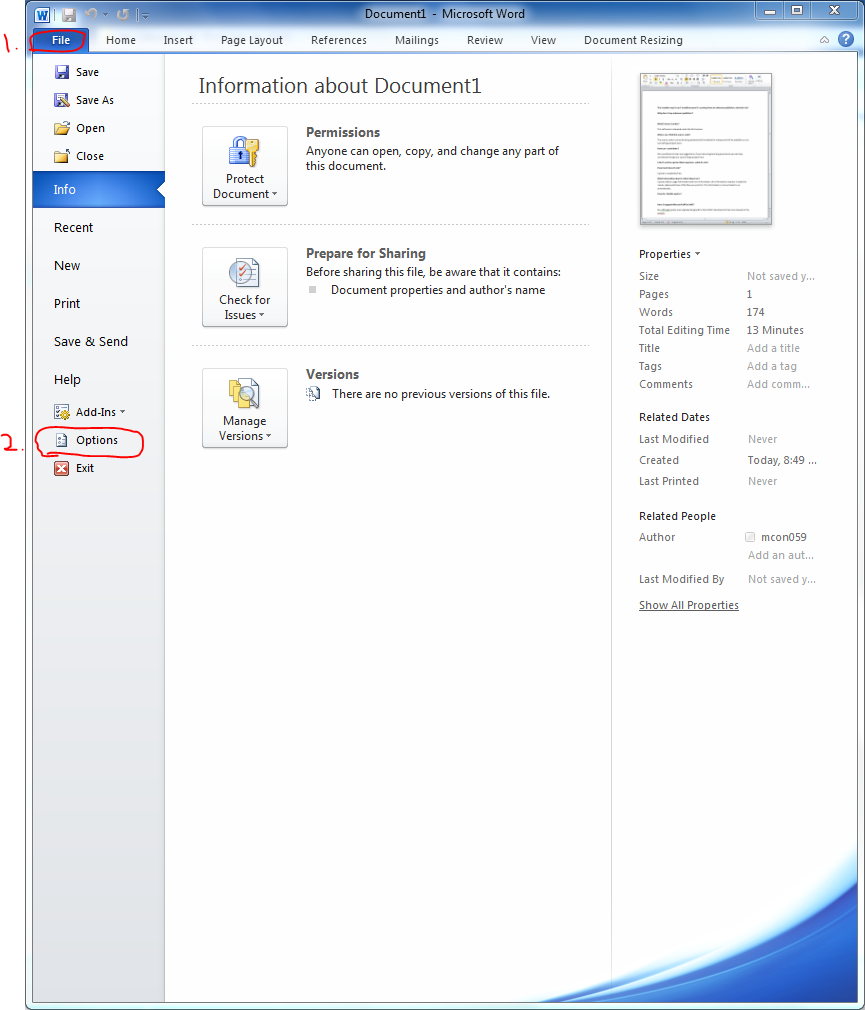
Task: Switch to the Home tab
Action: (121, 40)
